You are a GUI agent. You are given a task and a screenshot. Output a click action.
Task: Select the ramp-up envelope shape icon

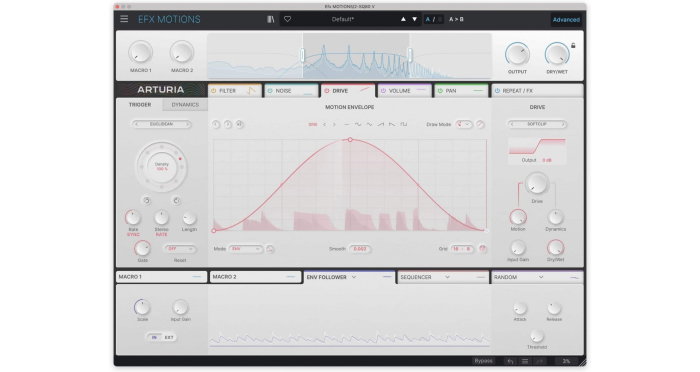[380, 124]
